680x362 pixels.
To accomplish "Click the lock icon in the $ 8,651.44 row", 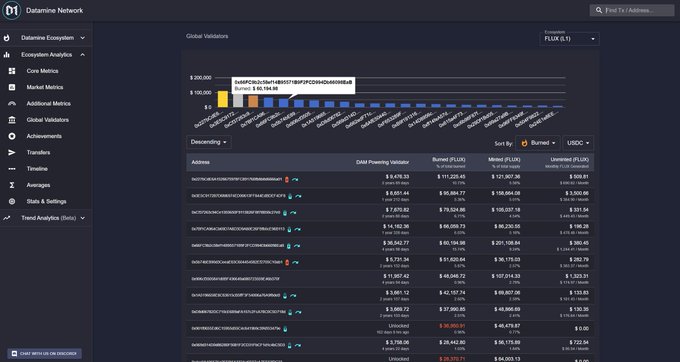I will point(290,196).
